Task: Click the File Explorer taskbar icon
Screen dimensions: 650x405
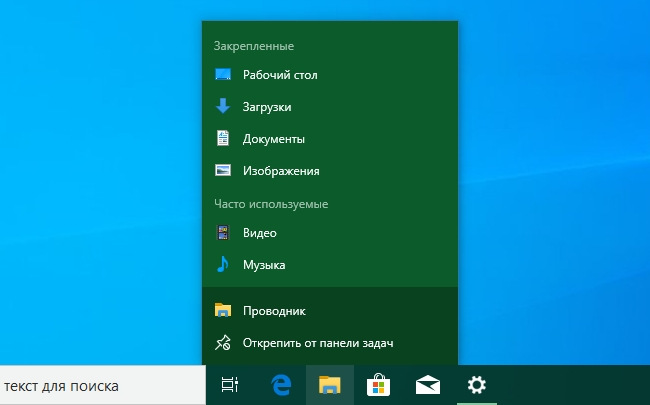Action: tap(330, 385)
